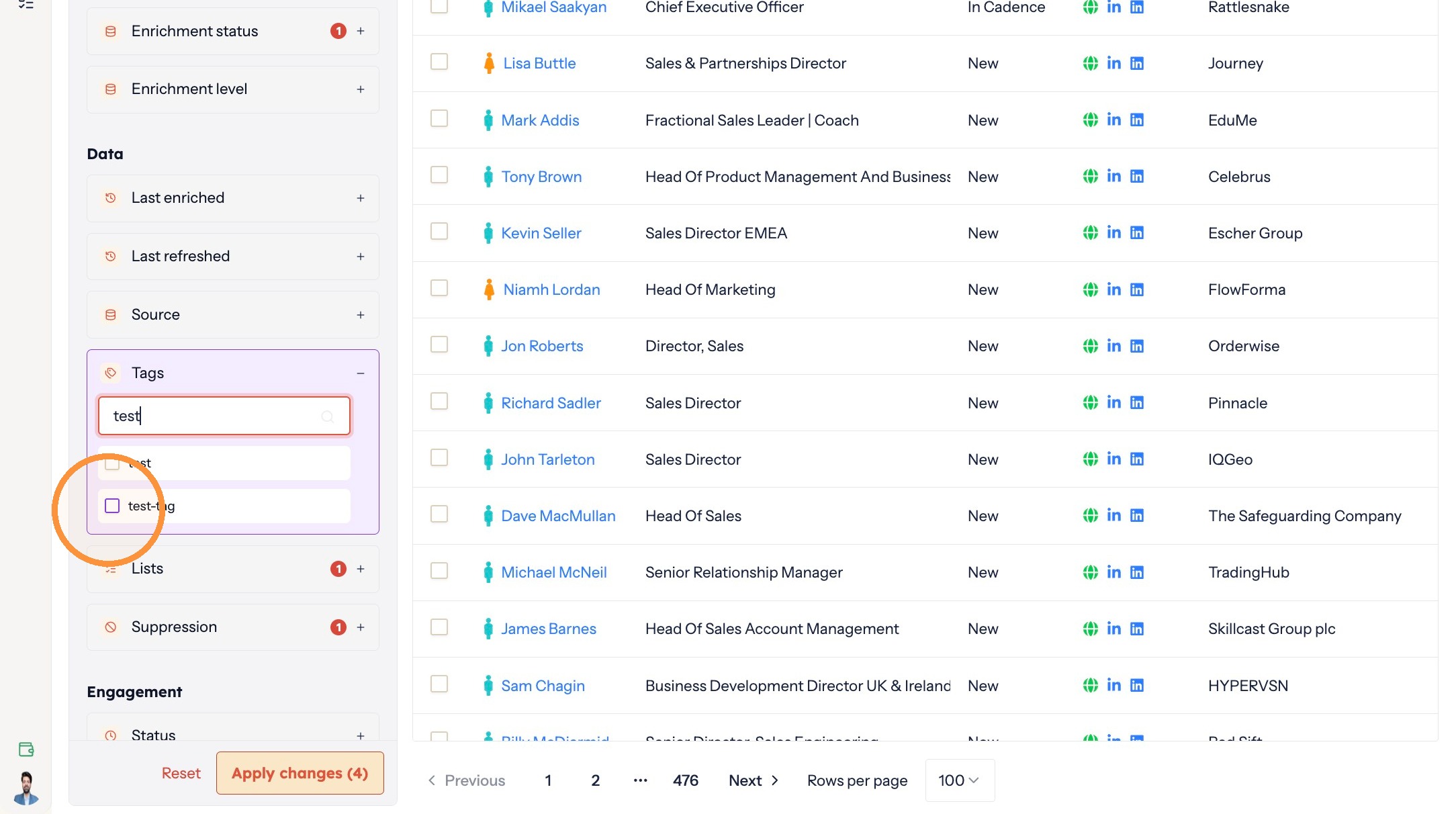Open Dave MacMullan website globe icon
This screenshot has width=1456, height=814.
coord(1090,515)
